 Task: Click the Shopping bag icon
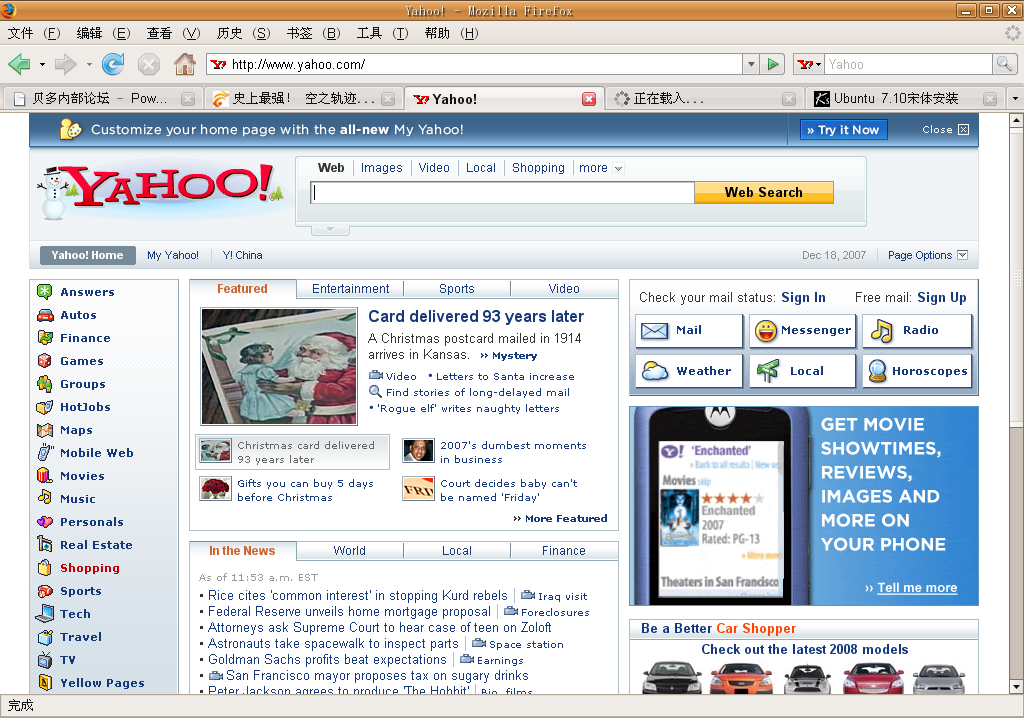[44, 568]
